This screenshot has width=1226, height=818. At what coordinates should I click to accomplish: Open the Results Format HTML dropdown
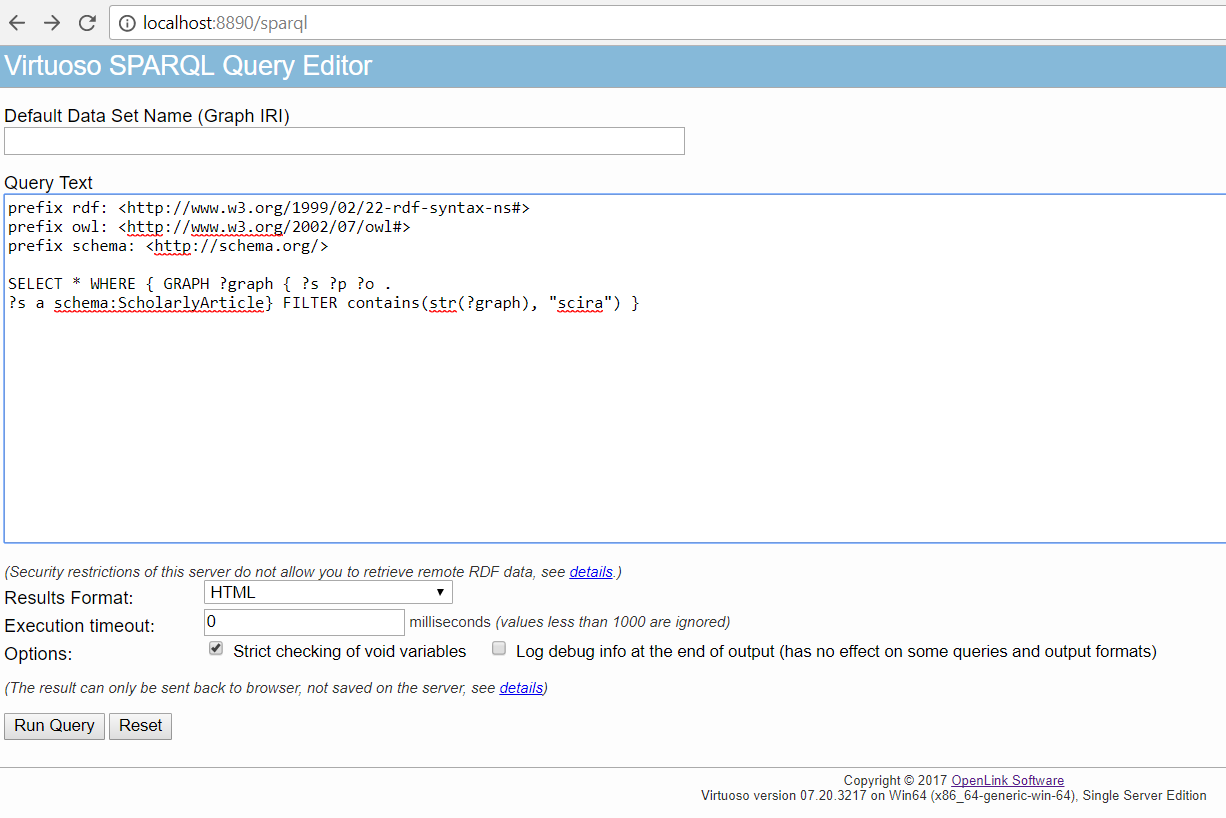[x=328, y=593]
